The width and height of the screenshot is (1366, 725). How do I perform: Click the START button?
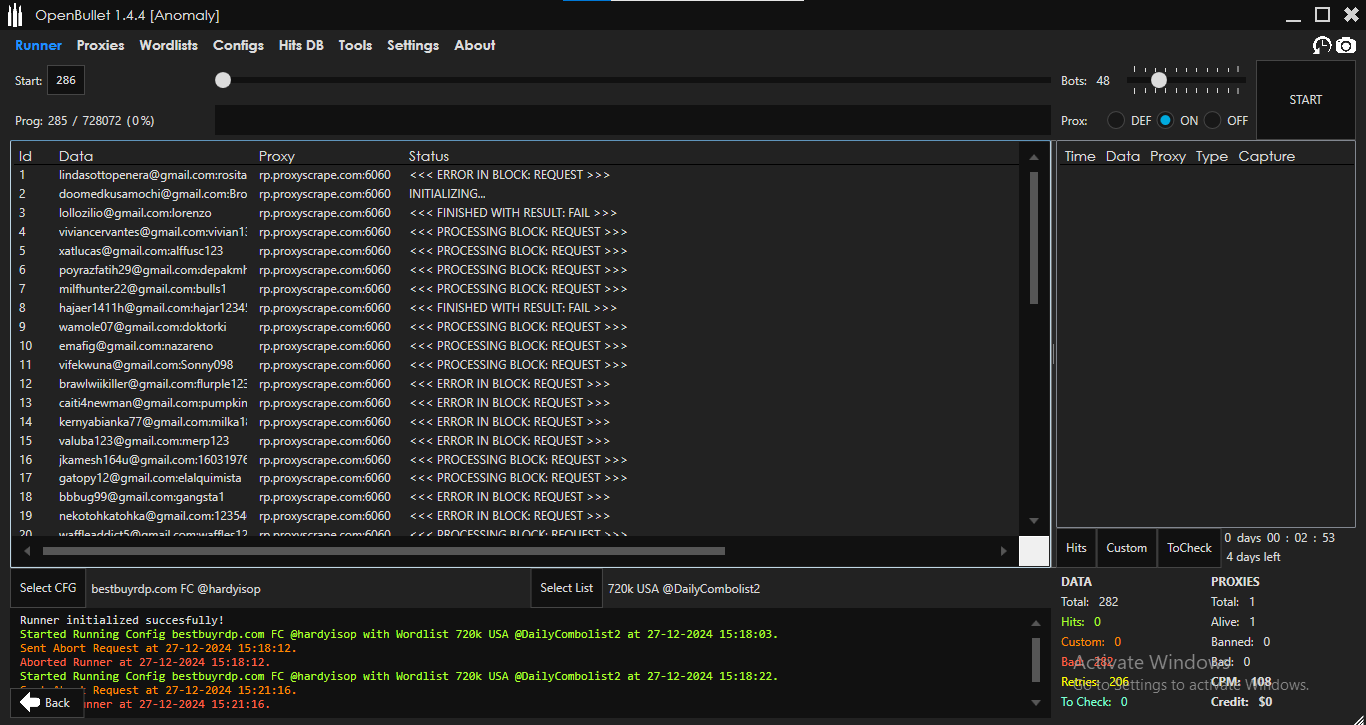click(1306, 100)
